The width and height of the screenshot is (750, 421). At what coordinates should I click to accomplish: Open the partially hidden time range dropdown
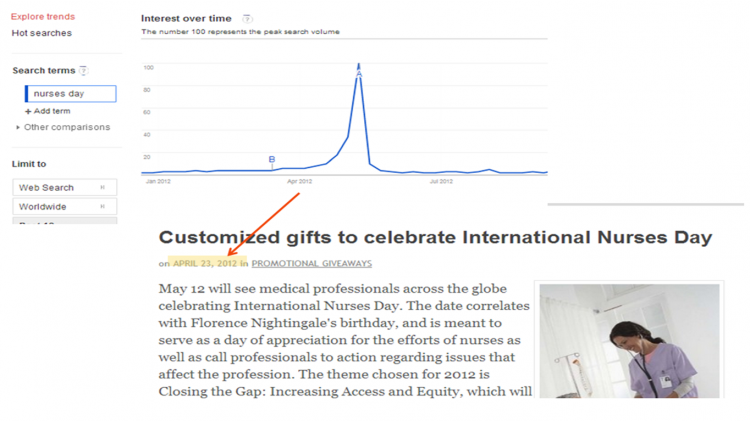tap(65, 222)
